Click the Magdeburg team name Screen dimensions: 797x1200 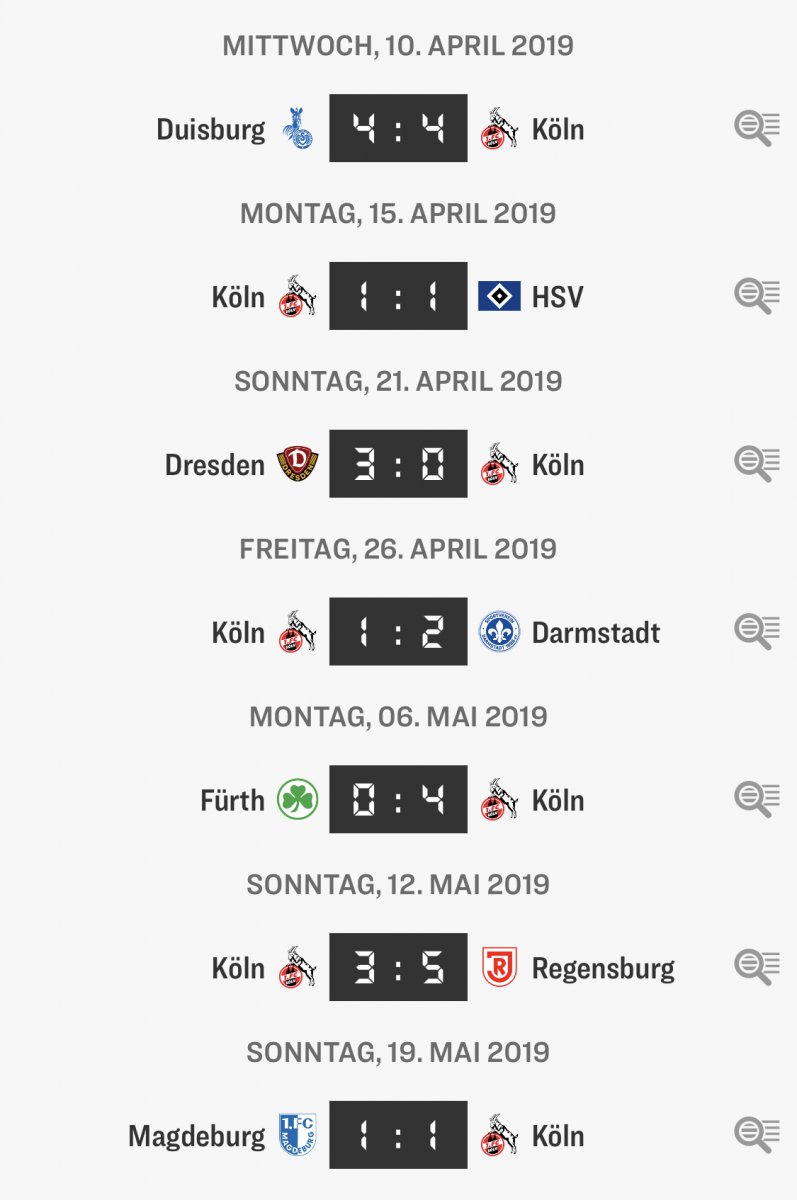(197, 1137)
